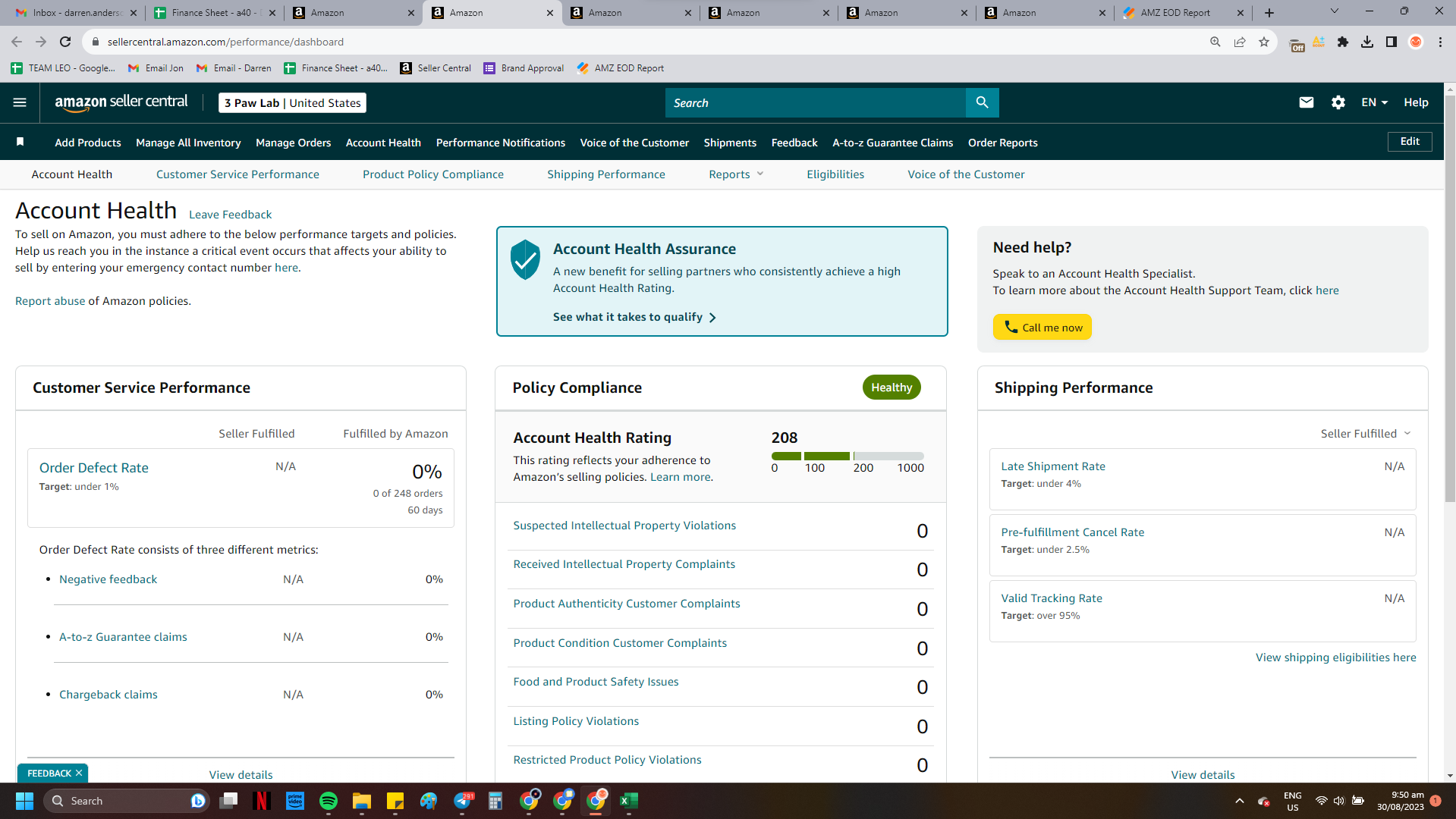Image resolution: width=1456 pixels, height=819 pixels.
Task: Open Spotify from the taskbar
Action: pos(329,801)
